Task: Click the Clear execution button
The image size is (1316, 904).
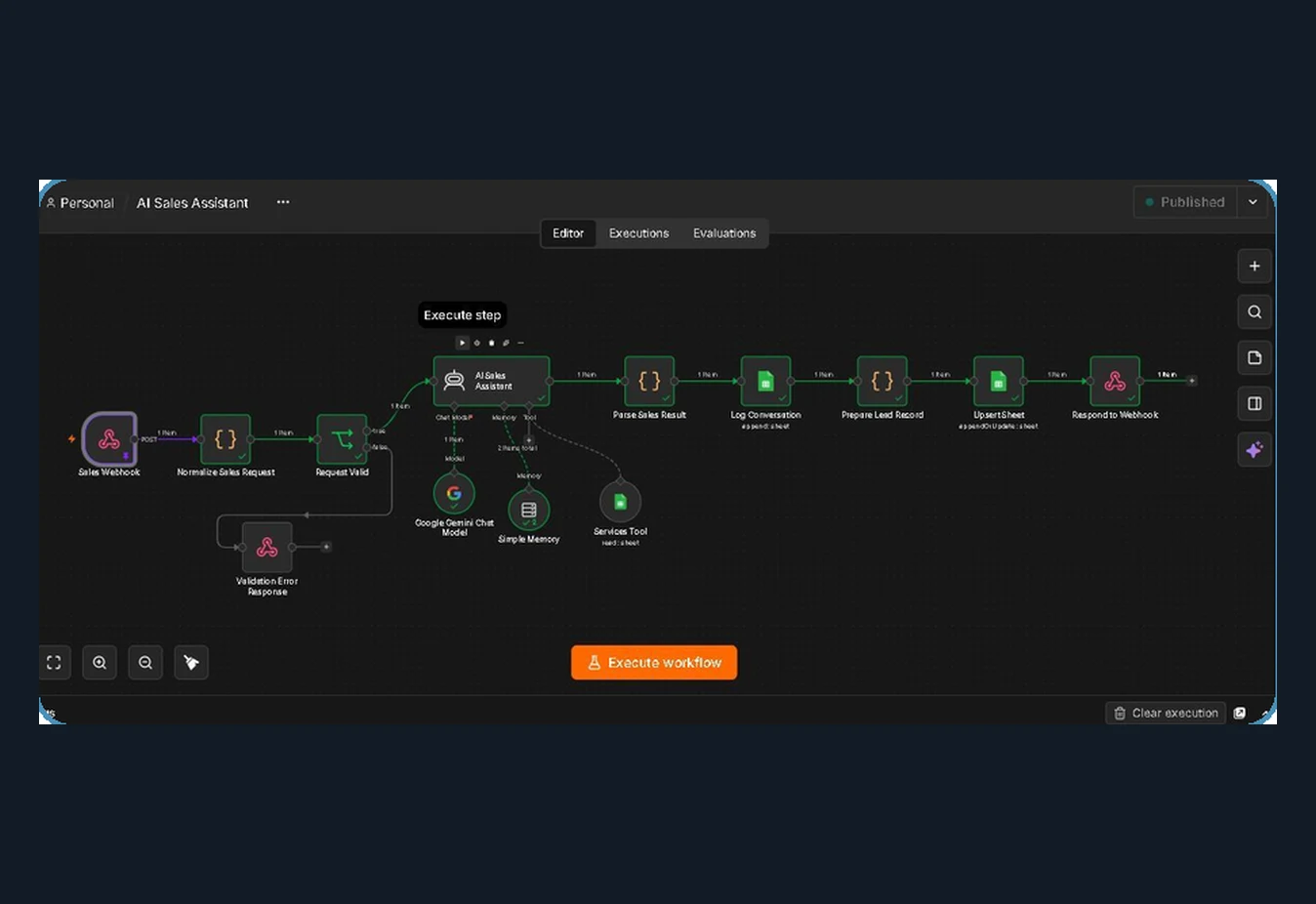Action: (1166, 713)
